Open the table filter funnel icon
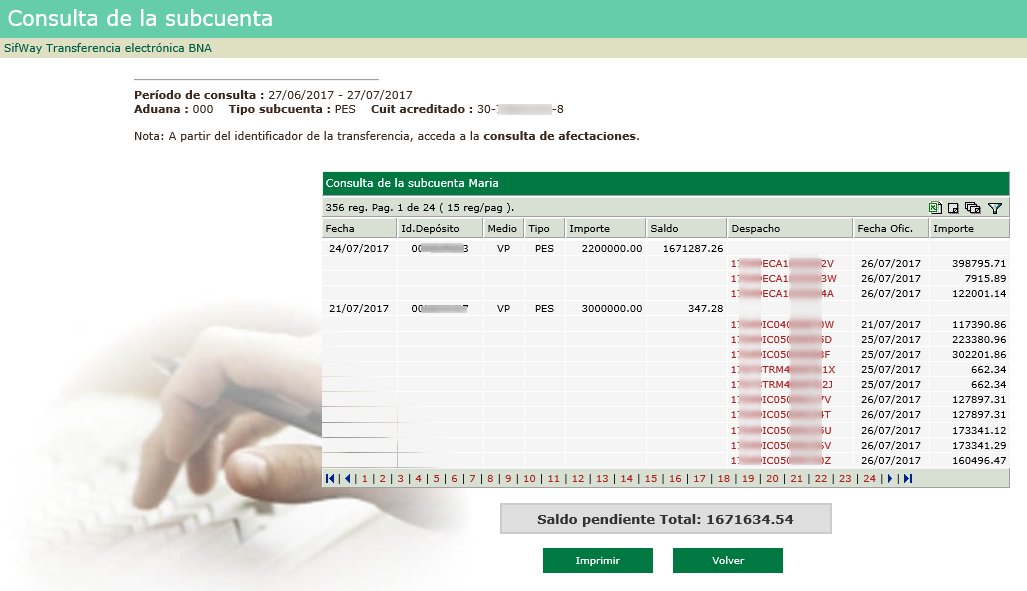This screenshot has width=1027, height=591. click(994, 208)
